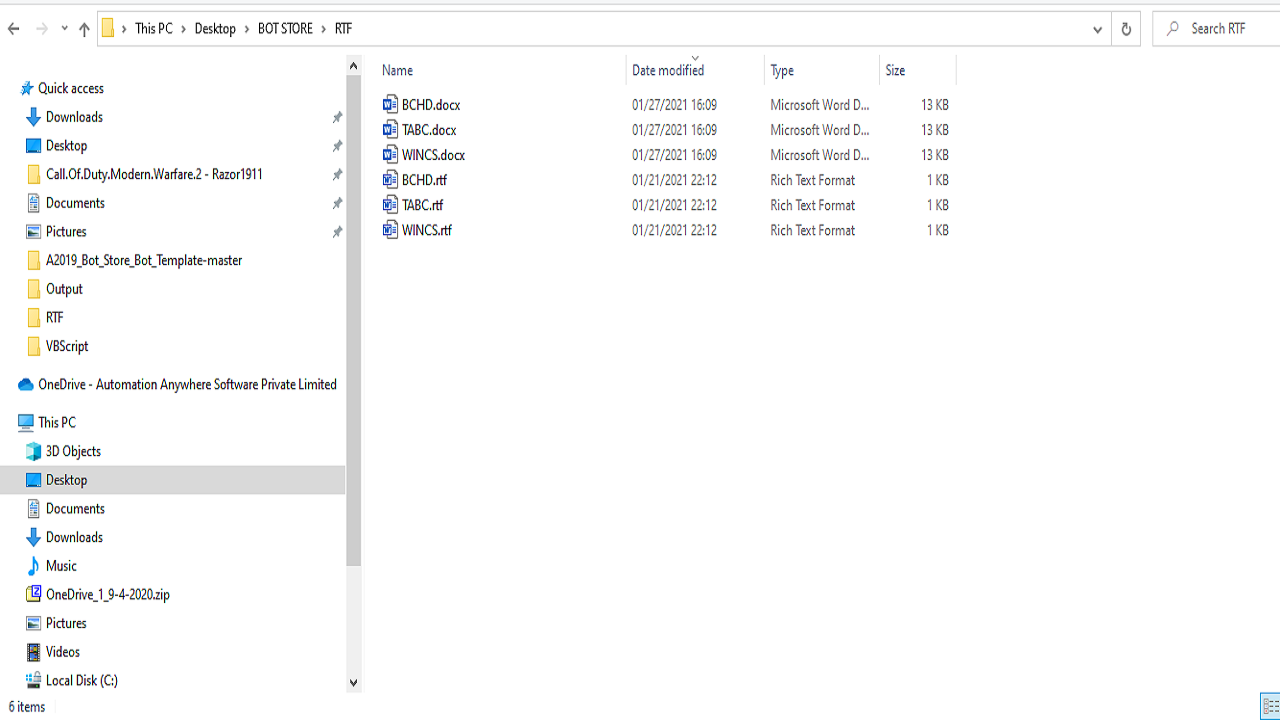Open the Music note icon
The image size is (1280, 720).
[x=34, y=566]
